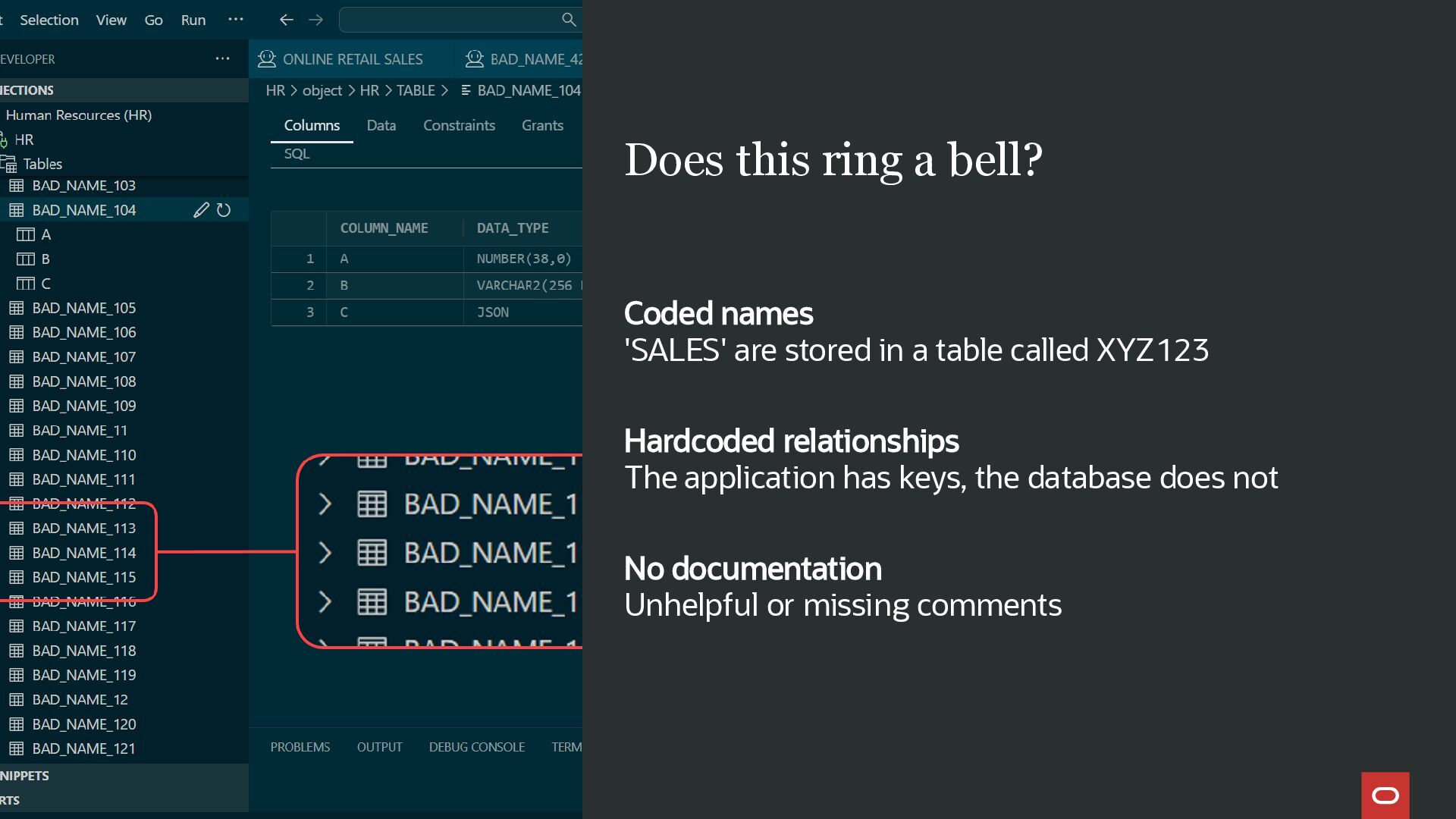The height and width of the screenshot is (819, 1456).
Task: Switch to the Data tab
Action: pyautogui.click(x=381, y=125)
